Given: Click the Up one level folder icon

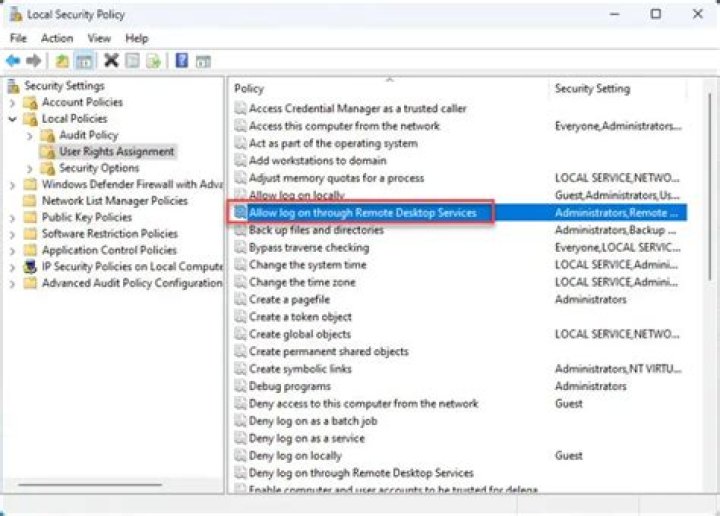Looking at the screenshot, I should [62, 61].
